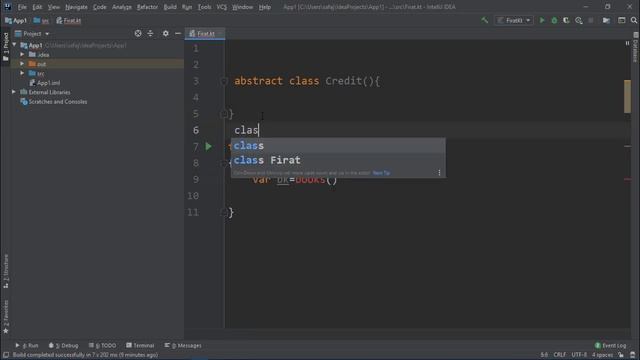Open the Refactor menu
The height and width of the screenshot is (360, 640).
[x=147, y=7]
